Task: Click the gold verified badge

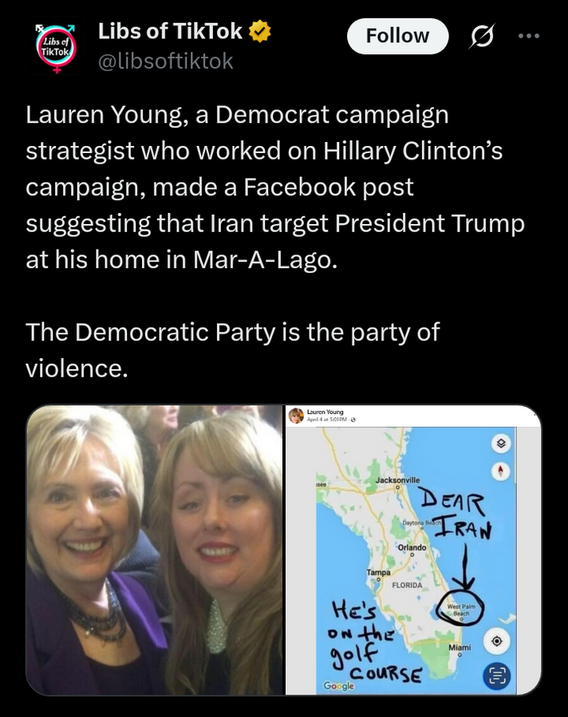Action: tap(260, 32)
